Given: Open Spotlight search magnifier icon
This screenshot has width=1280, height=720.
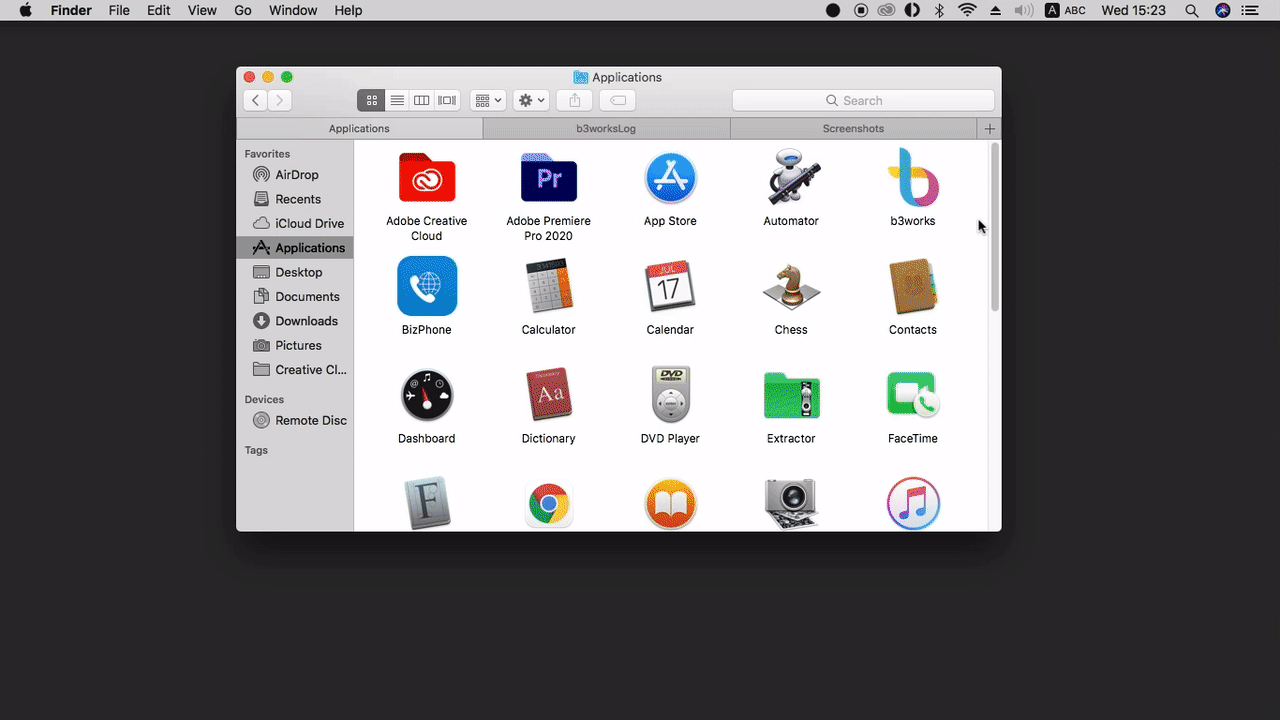Looking at the screenshot, I should 1191,10.
